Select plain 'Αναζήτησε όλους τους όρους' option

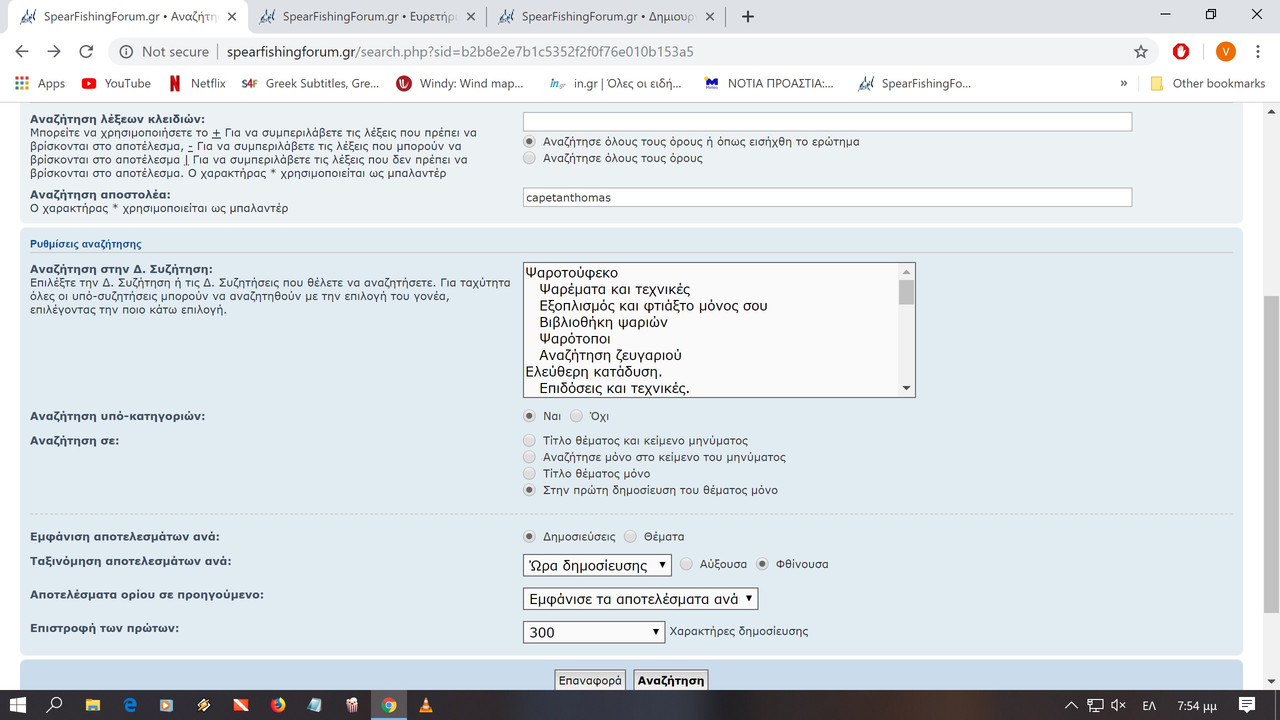[529, 158]
